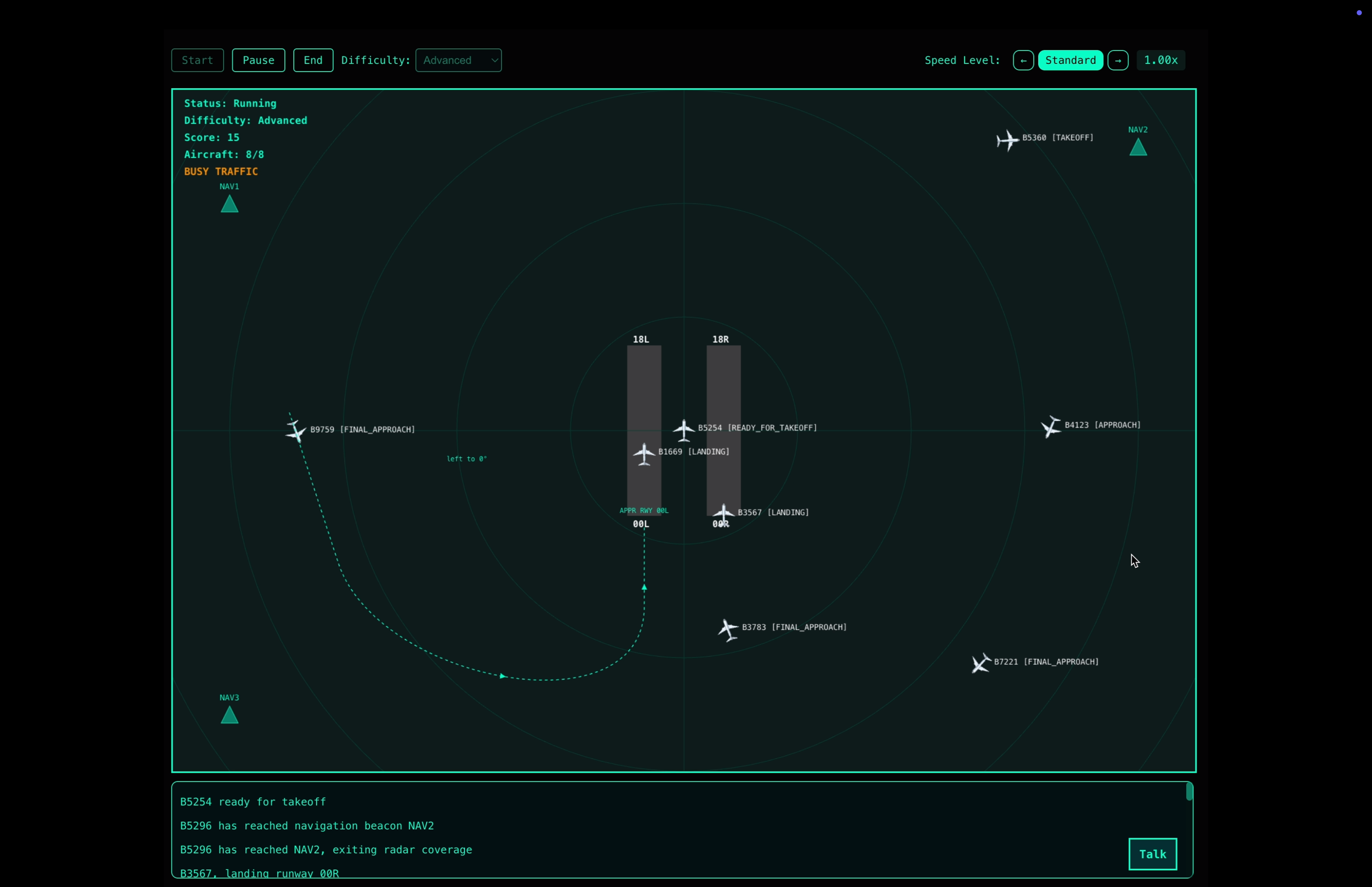This screenshot has width=1372, height=887.
Task: Click the B4123 [APPROACH] label
Action: tap(1102, 425)
